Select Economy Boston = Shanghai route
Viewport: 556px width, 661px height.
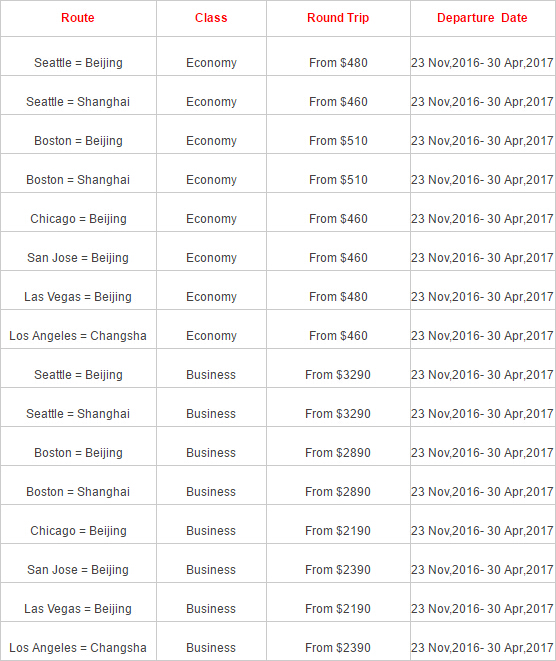coord(78,180)
